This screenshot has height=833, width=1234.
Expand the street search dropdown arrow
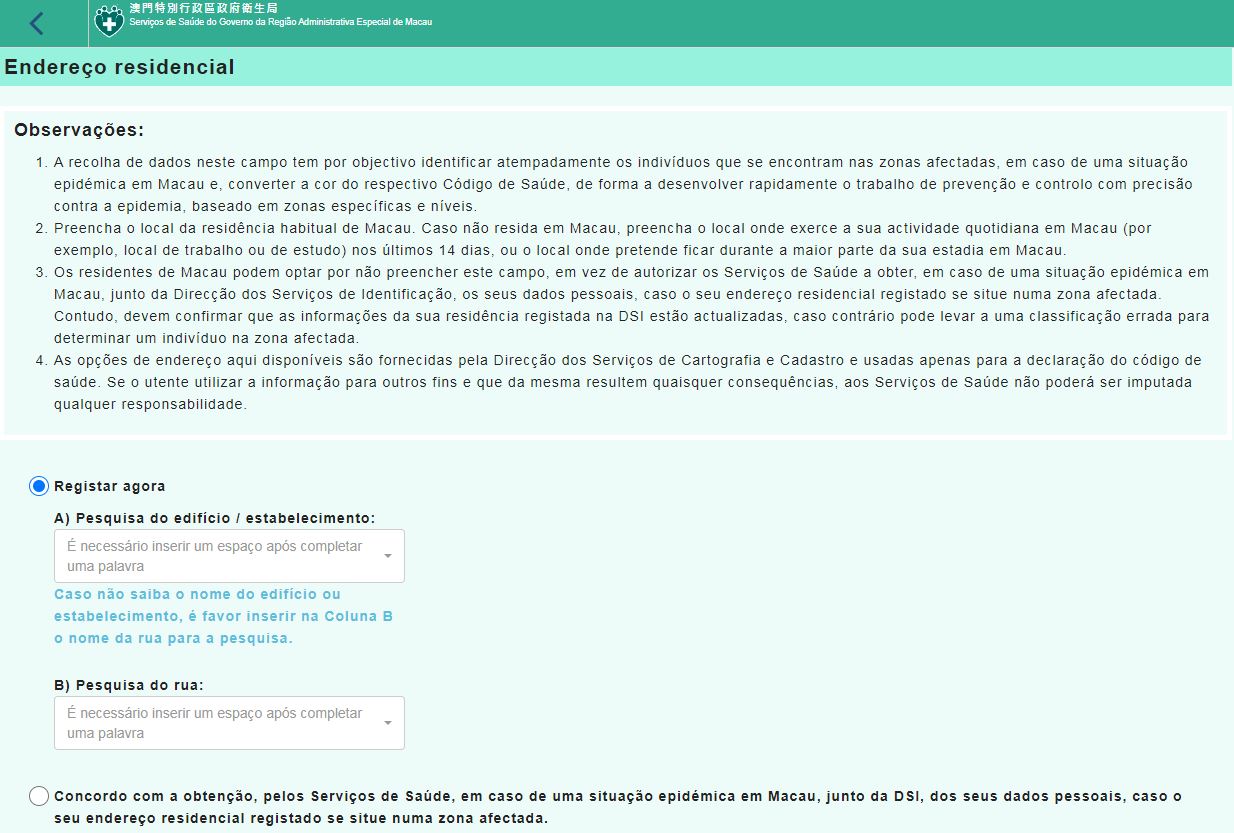pyautogui.click(x=388, y=723)
